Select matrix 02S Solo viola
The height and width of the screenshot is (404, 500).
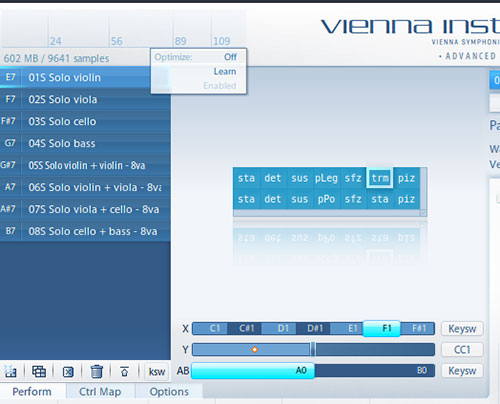pos(85,99)
